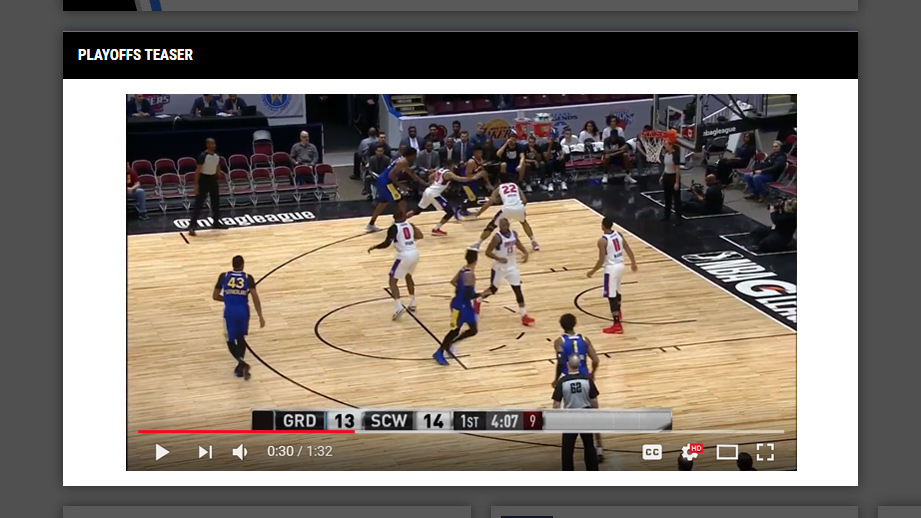Open the HD settings gear
921x518 pixels.
pyautogui.click(x=689, y=452)
